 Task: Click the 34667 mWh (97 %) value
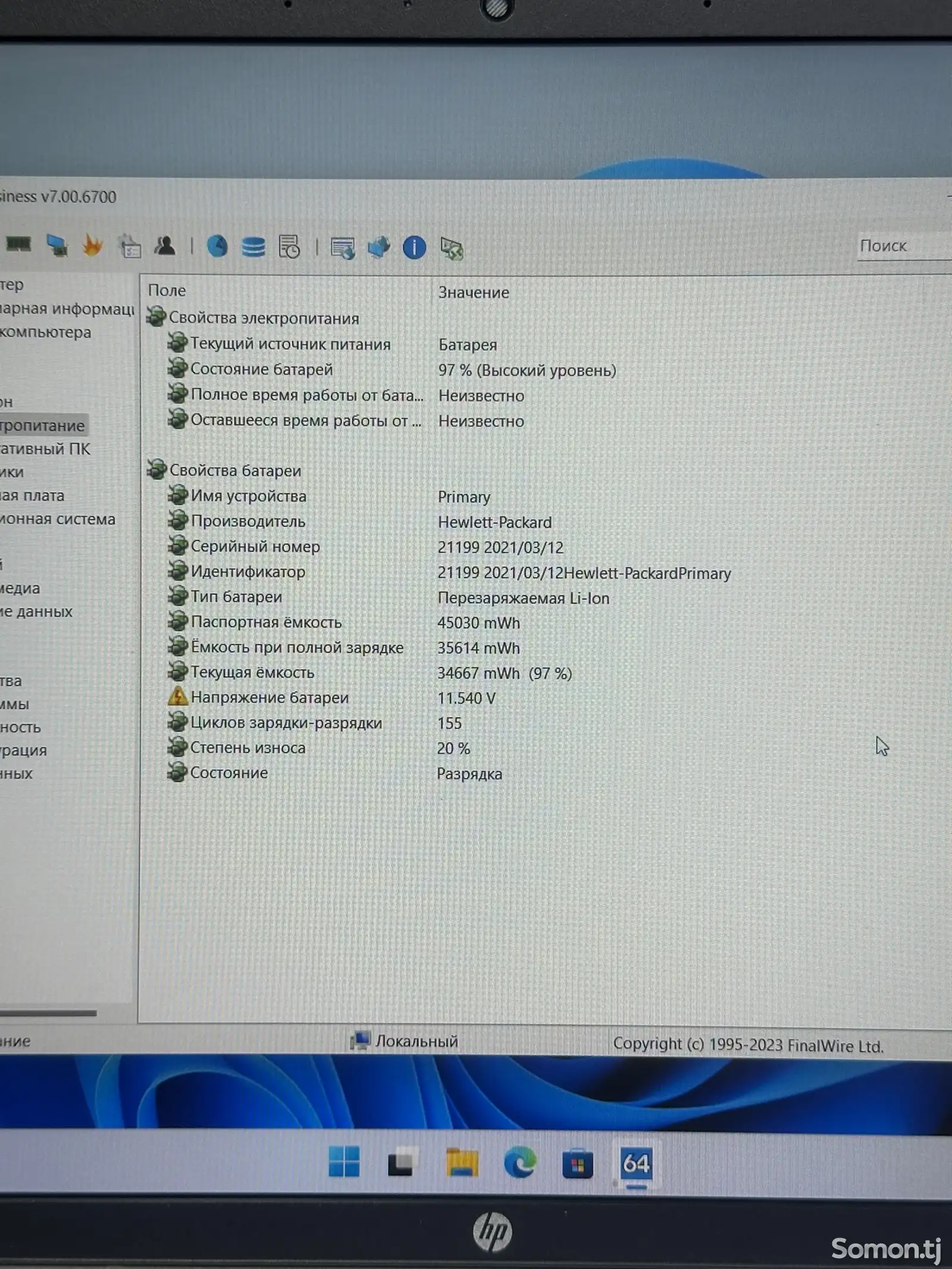click(x=505, y=673)
